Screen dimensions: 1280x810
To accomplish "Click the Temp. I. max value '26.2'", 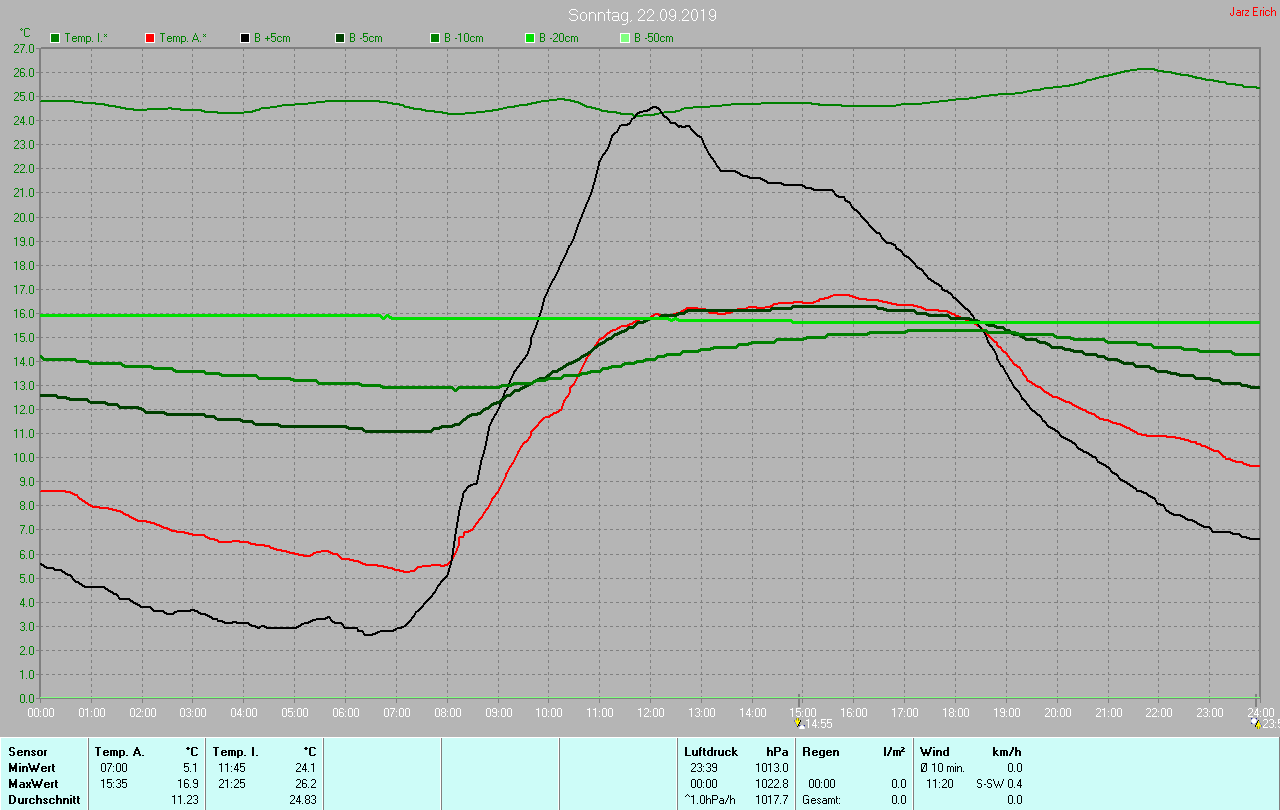I will point(305,784).
